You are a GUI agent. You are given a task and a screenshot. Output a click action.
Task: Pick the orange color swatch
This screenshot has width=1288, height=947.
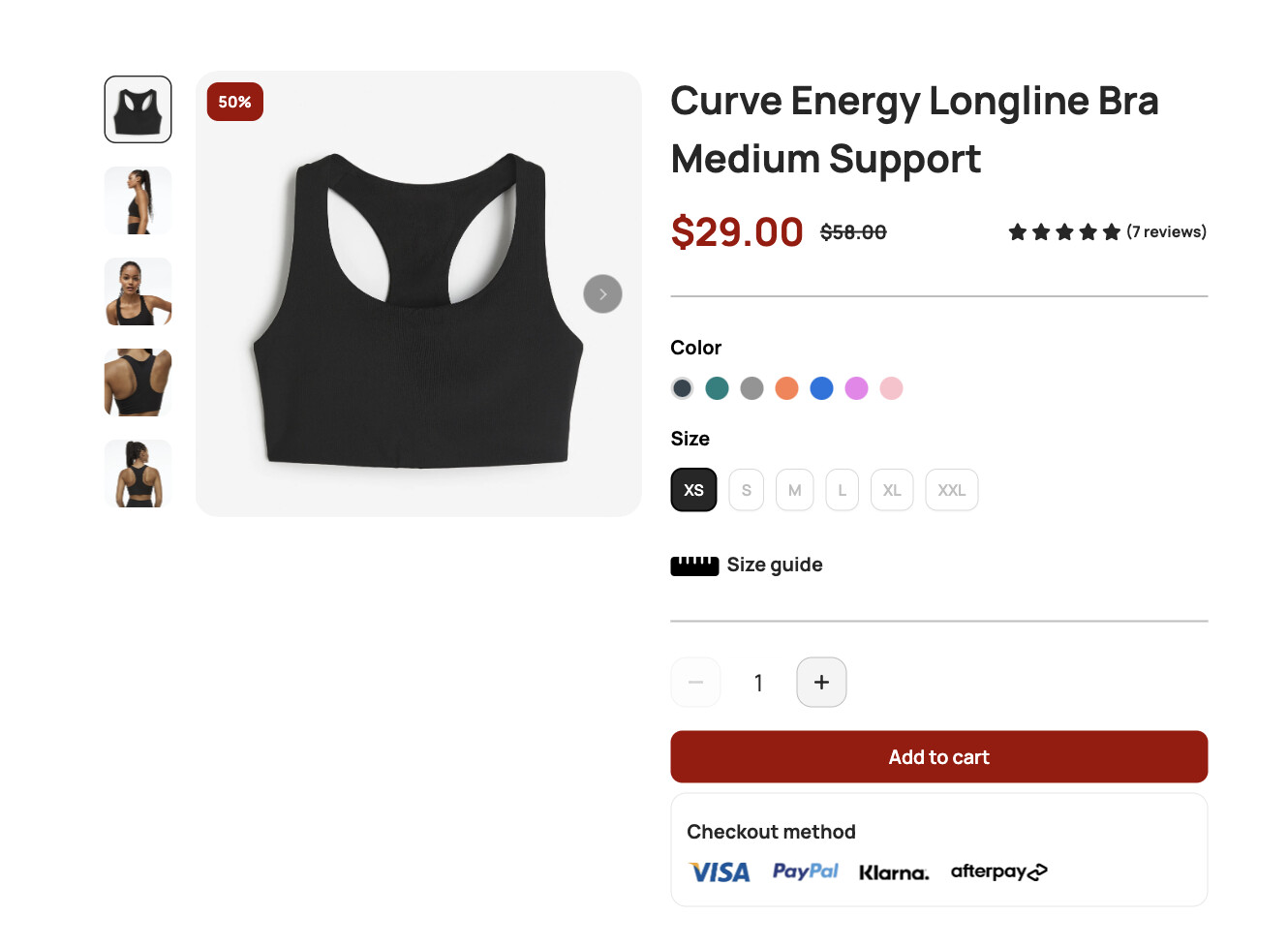coord(786,388)
